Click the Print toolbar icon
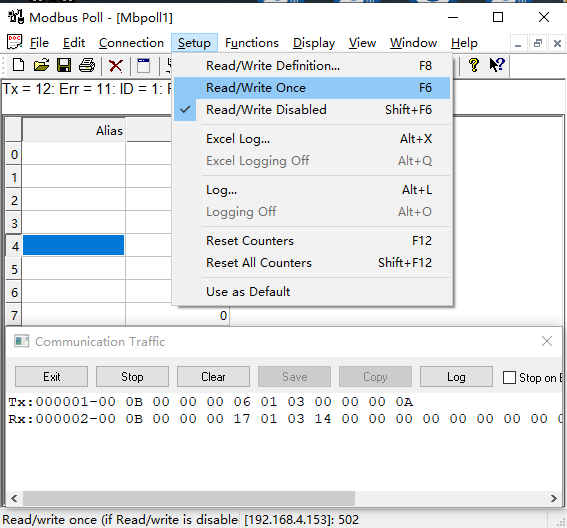567x528 pixels. pos(87,65)
